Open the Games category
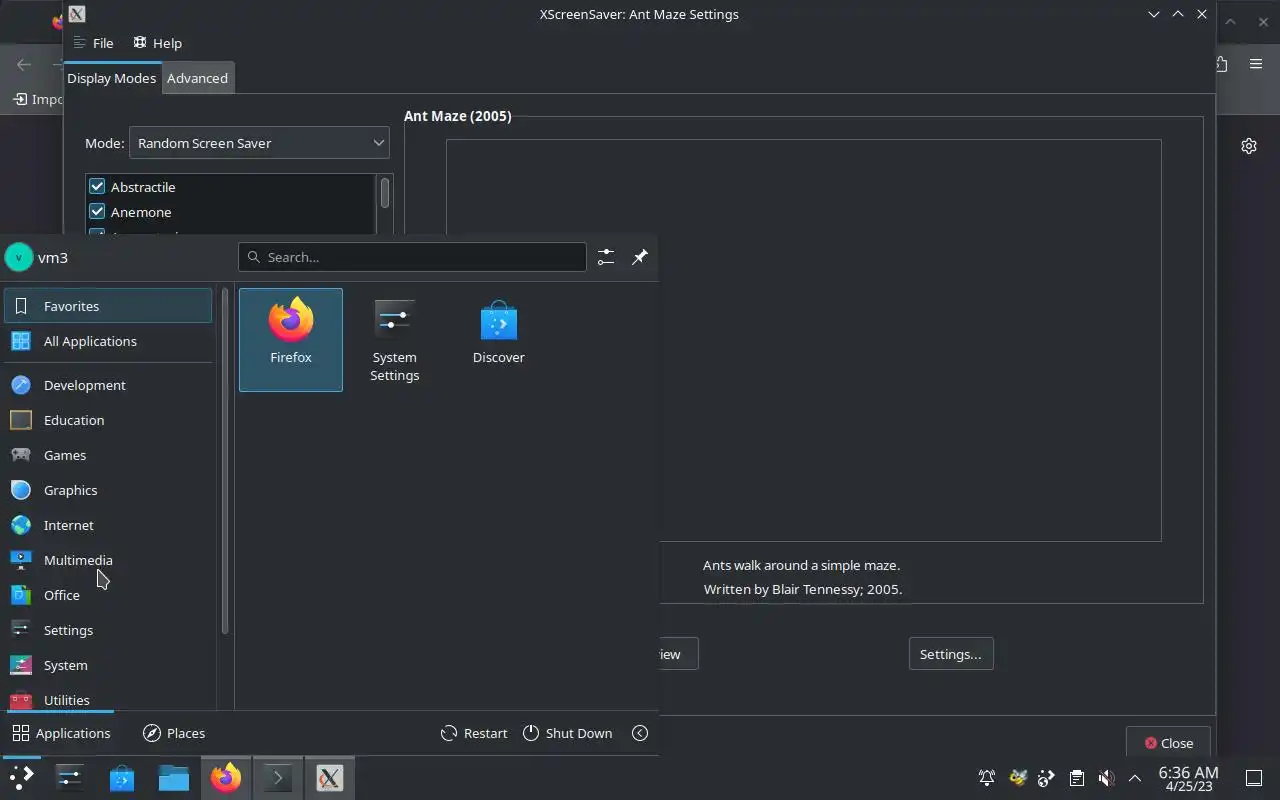 (x=108, y=455)
